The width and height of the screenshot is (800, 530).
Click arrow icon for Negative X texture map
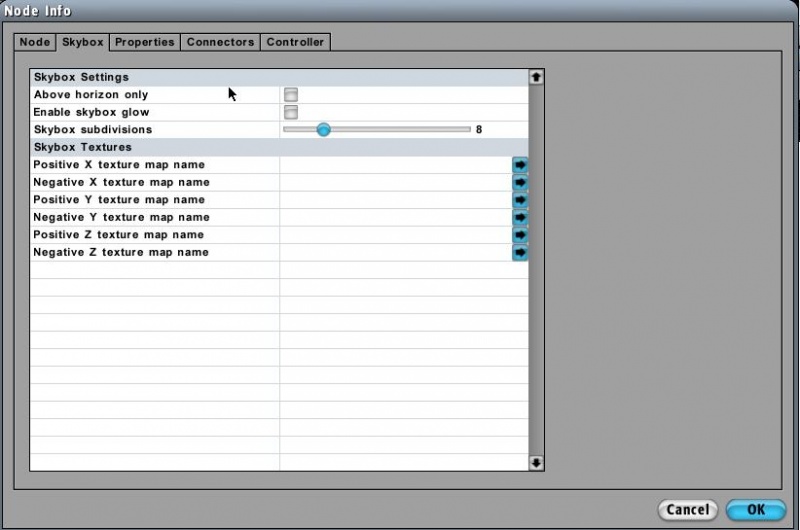pos(520,183)
